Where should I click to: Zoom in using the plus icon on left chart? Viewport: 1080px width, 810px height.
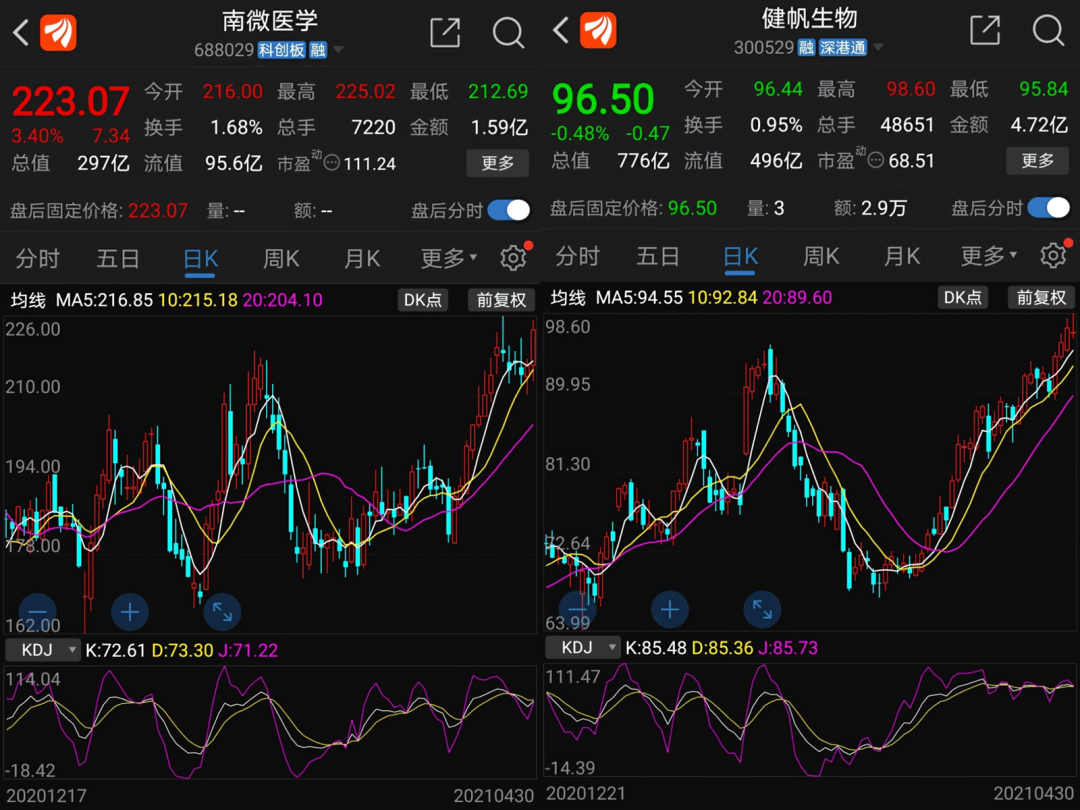pos(130,612)
